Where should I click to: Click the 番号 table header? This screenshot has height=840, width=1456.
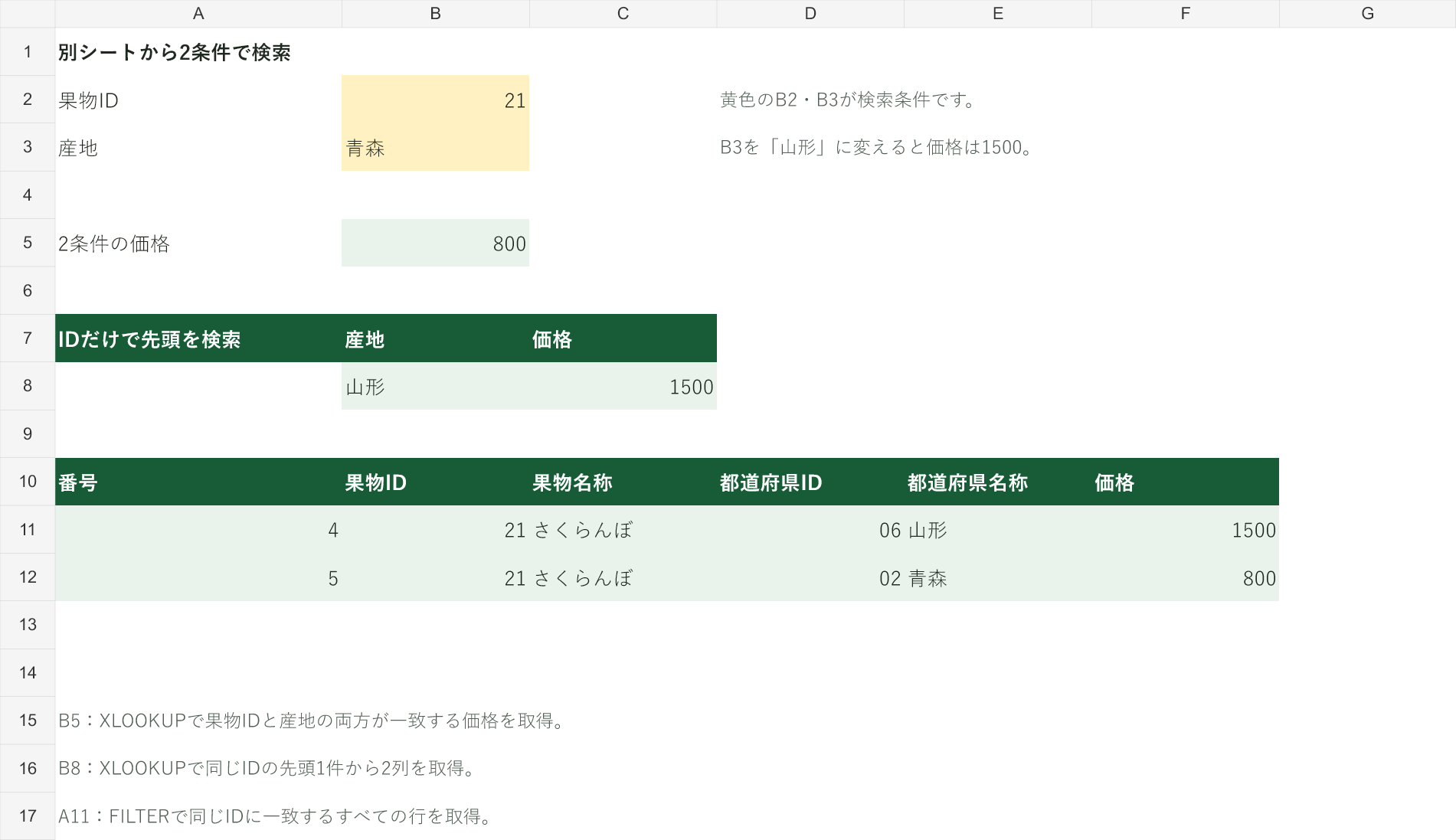[78, 482]
